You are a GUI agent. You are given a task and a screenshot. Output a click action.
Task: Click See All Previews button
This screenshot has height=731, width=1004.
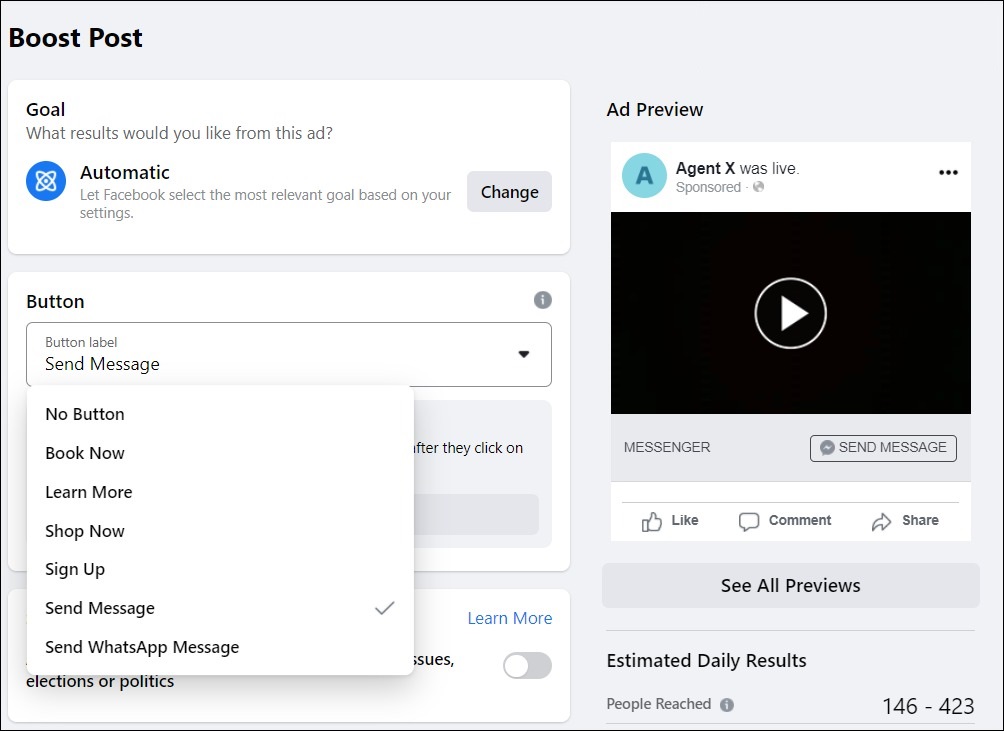click(790, 586)
